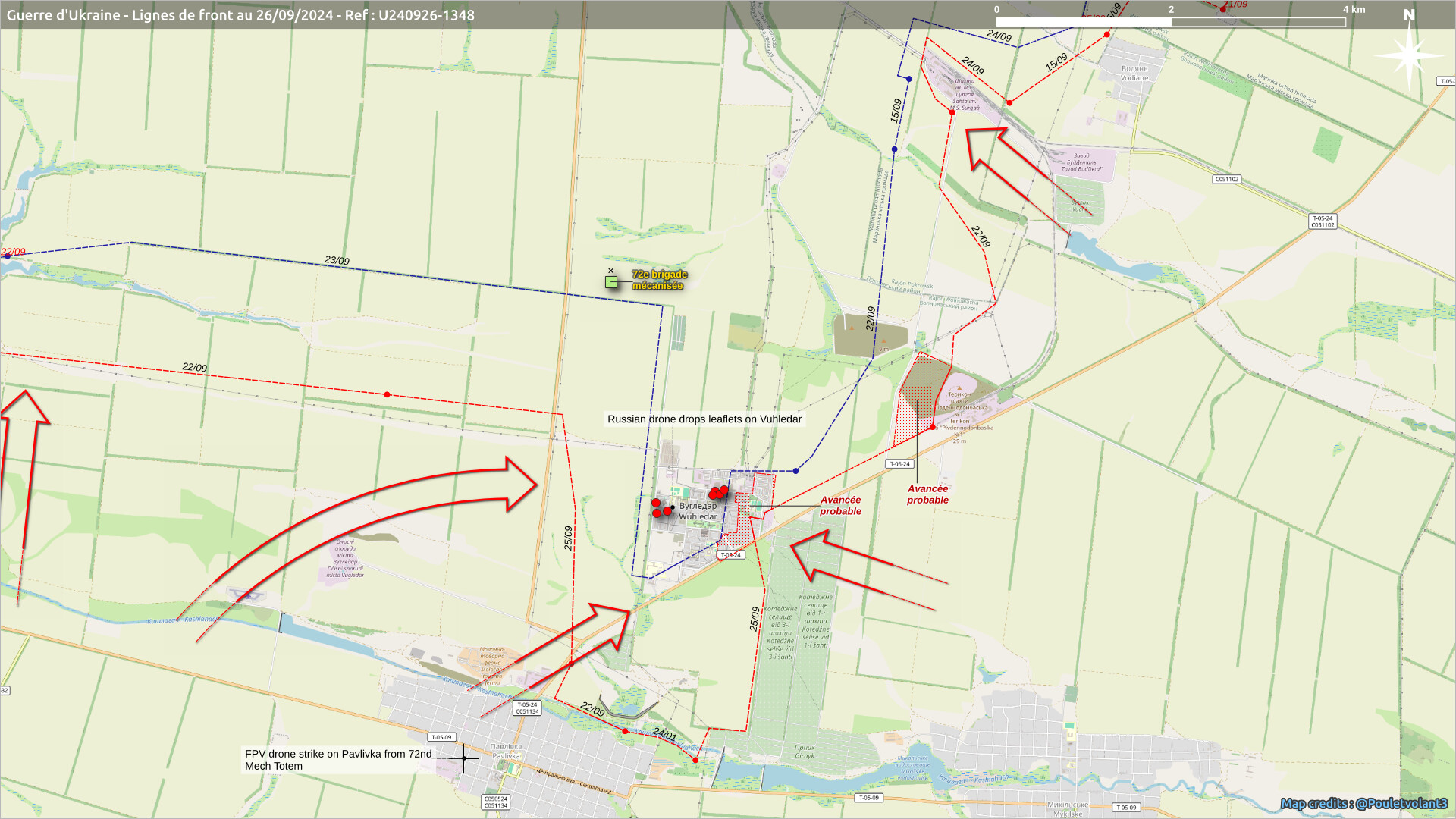The image size is (1456, 819).
Task: Click the red marker cluster west of Wuhledar label
Action: click(661, 509)
